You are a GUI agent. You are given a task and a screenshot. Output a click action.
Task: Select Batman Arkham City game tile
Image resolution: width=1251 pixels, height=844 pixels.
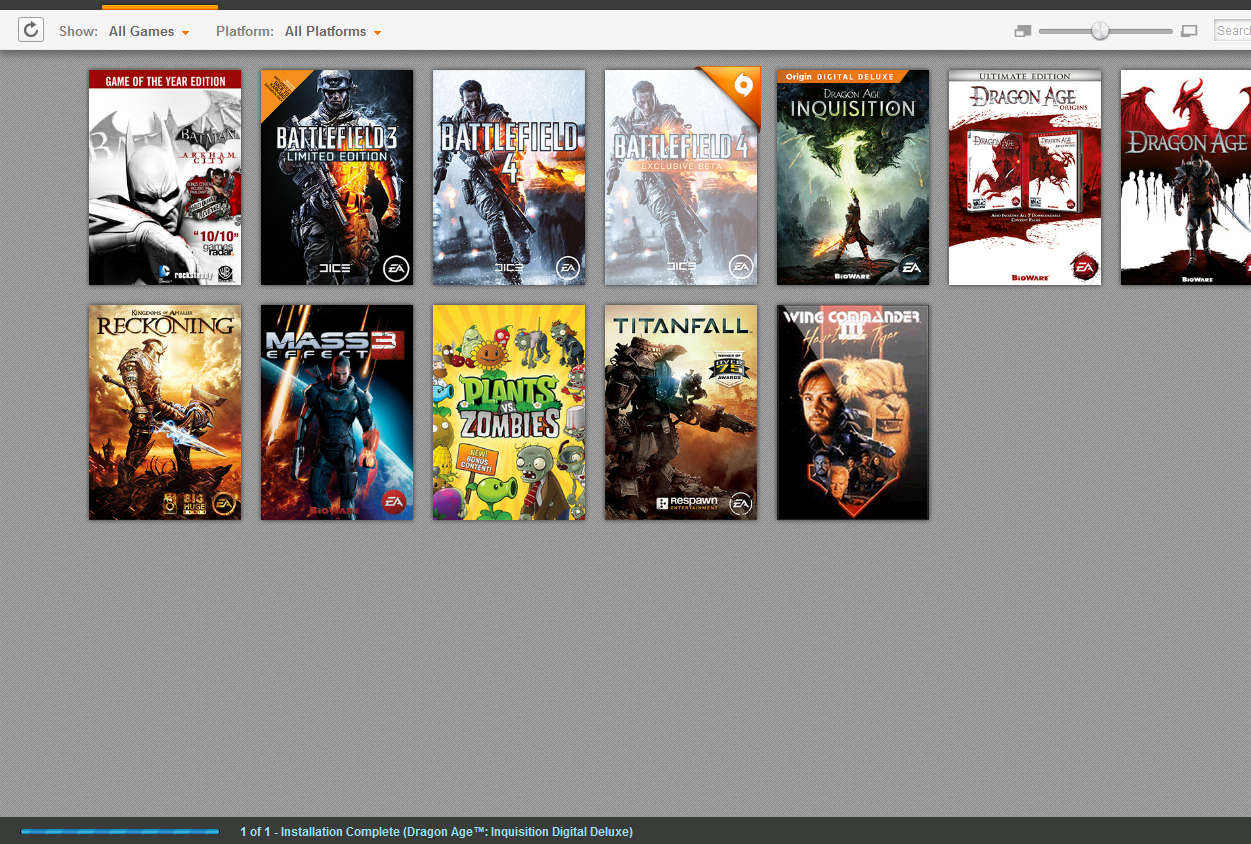165,177
